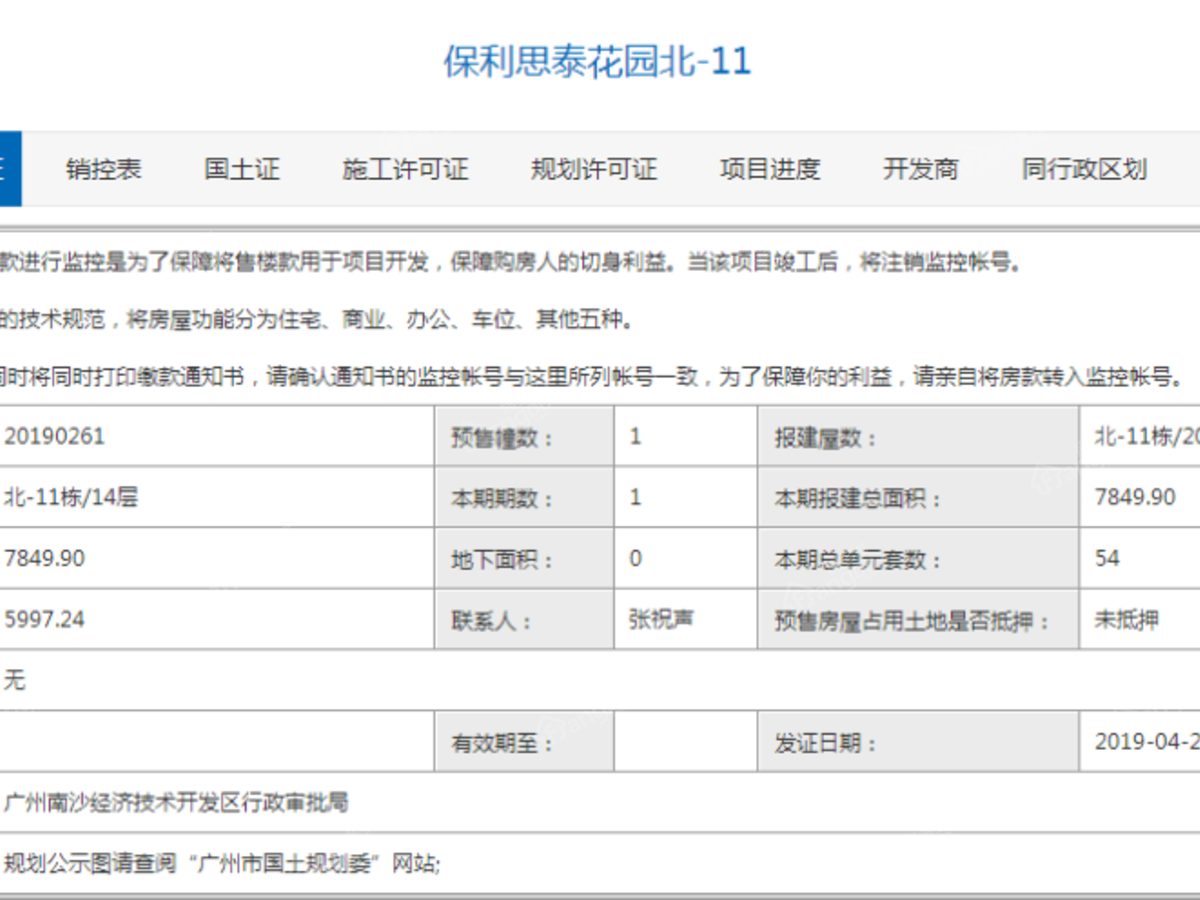Select the 施工许可证 tab
The height and width of the screenshot is (900, 1200).
click(405, 169)
